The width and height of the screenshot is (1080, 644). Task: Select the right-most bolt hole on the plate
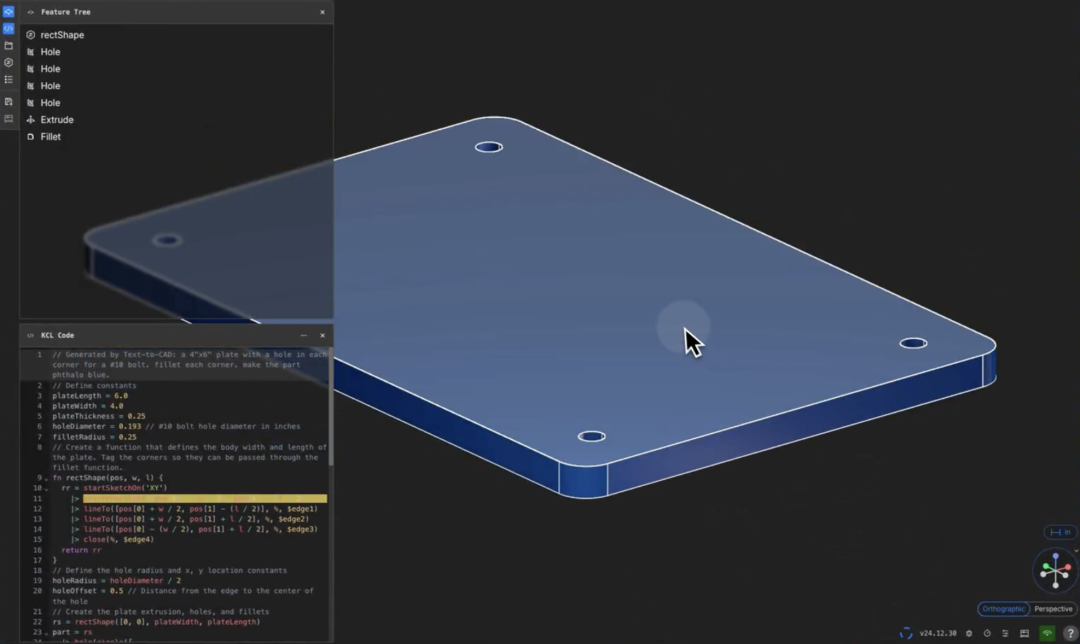point(913,343)
